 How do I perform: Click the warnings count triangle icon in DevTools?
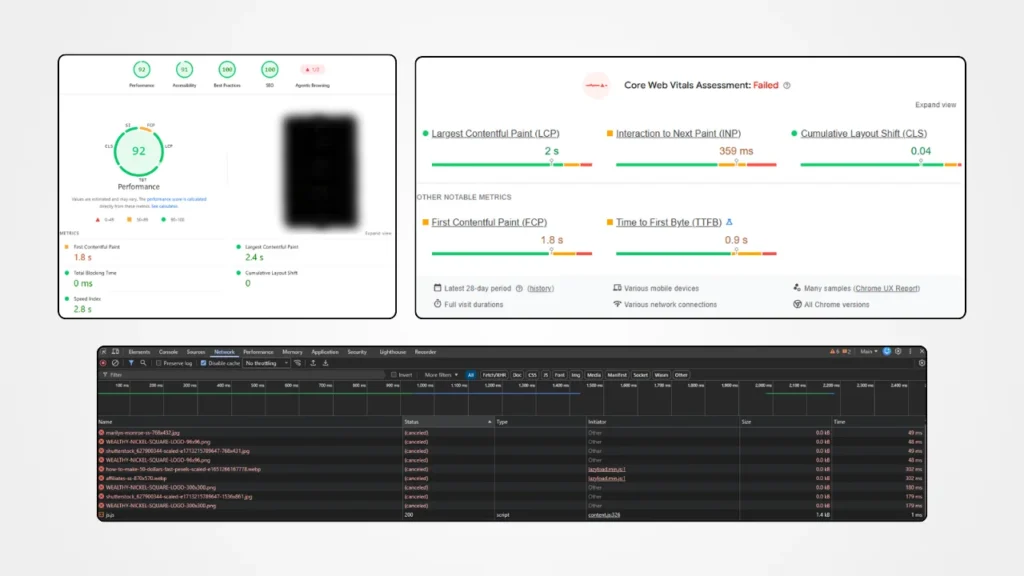(x=834, y=351)
